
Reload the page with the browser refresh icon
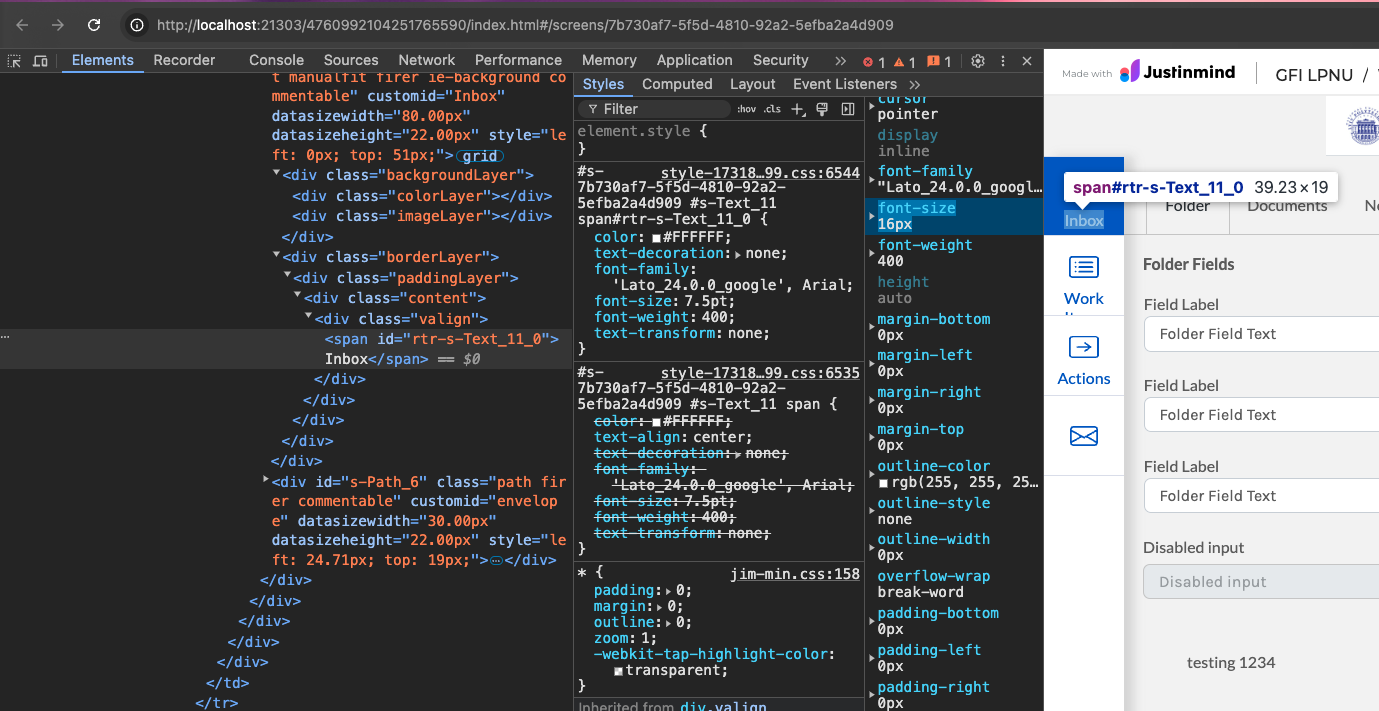[x=94, y=25]
